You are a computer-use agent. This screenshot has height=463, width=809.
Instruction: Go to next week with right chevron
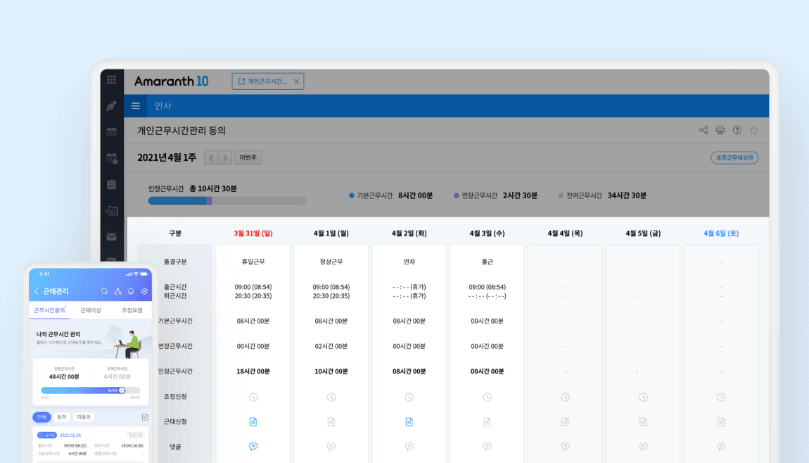(x=225, y=157)
